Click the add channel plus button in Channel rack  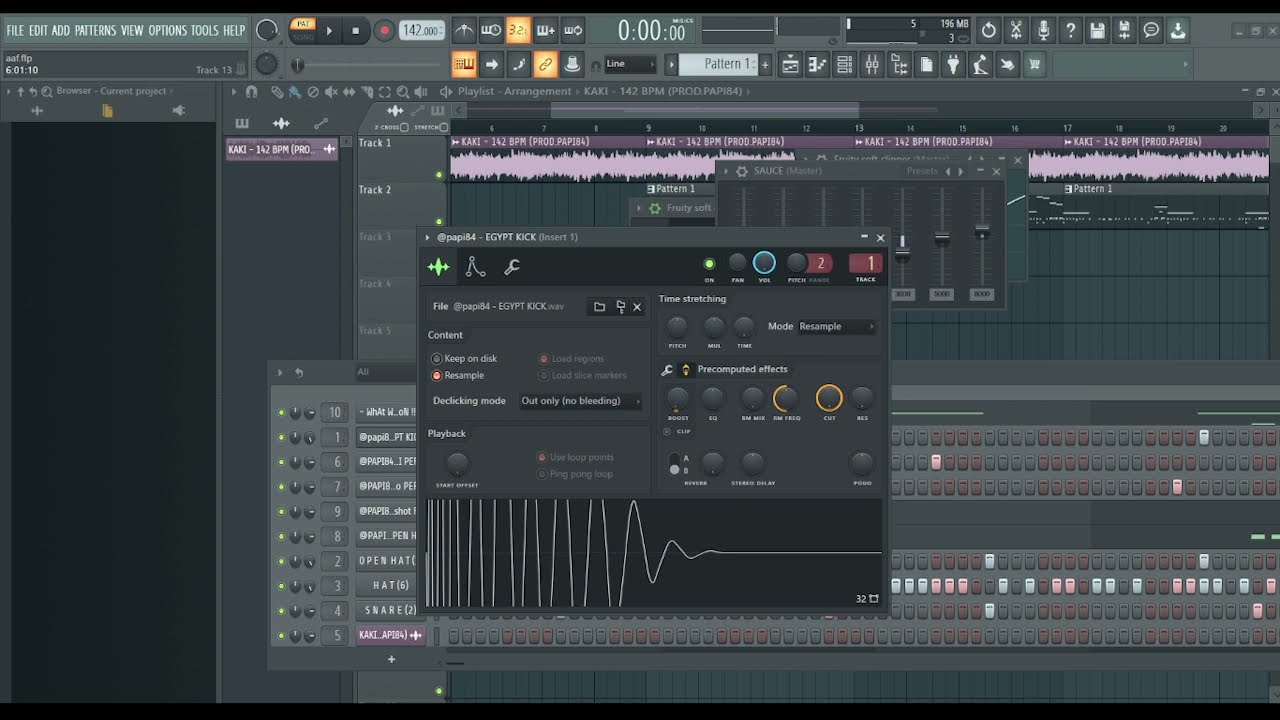pyautogui.click(x=391, y=659)
